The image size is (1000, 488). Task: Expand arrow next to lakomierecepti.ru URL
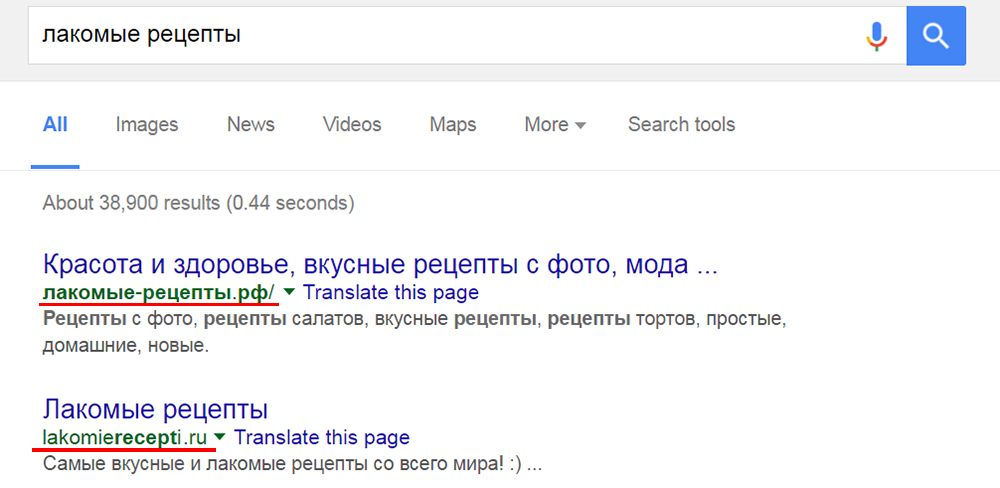220,437
